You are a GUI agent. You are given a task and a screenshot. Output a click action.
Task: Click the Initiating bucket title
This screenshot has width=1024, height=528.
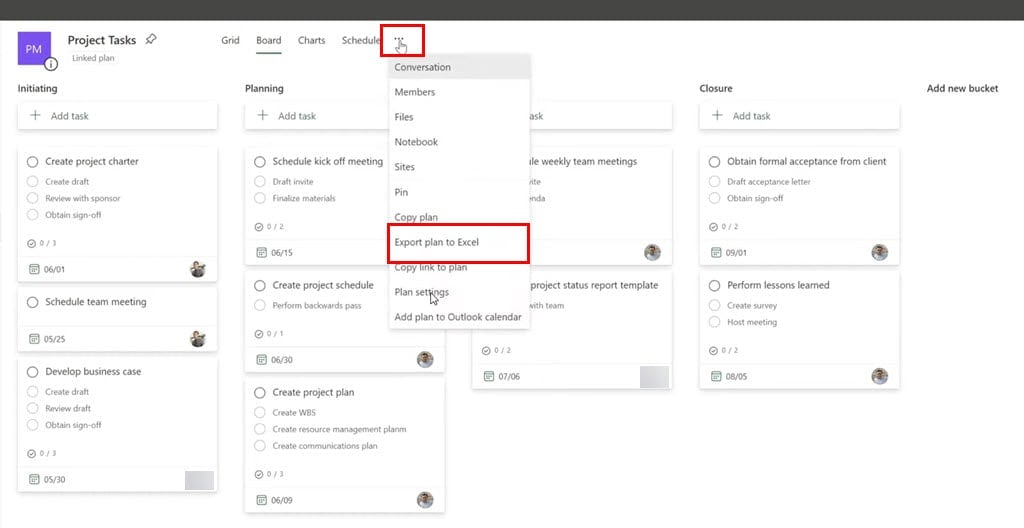click(37, 88)
